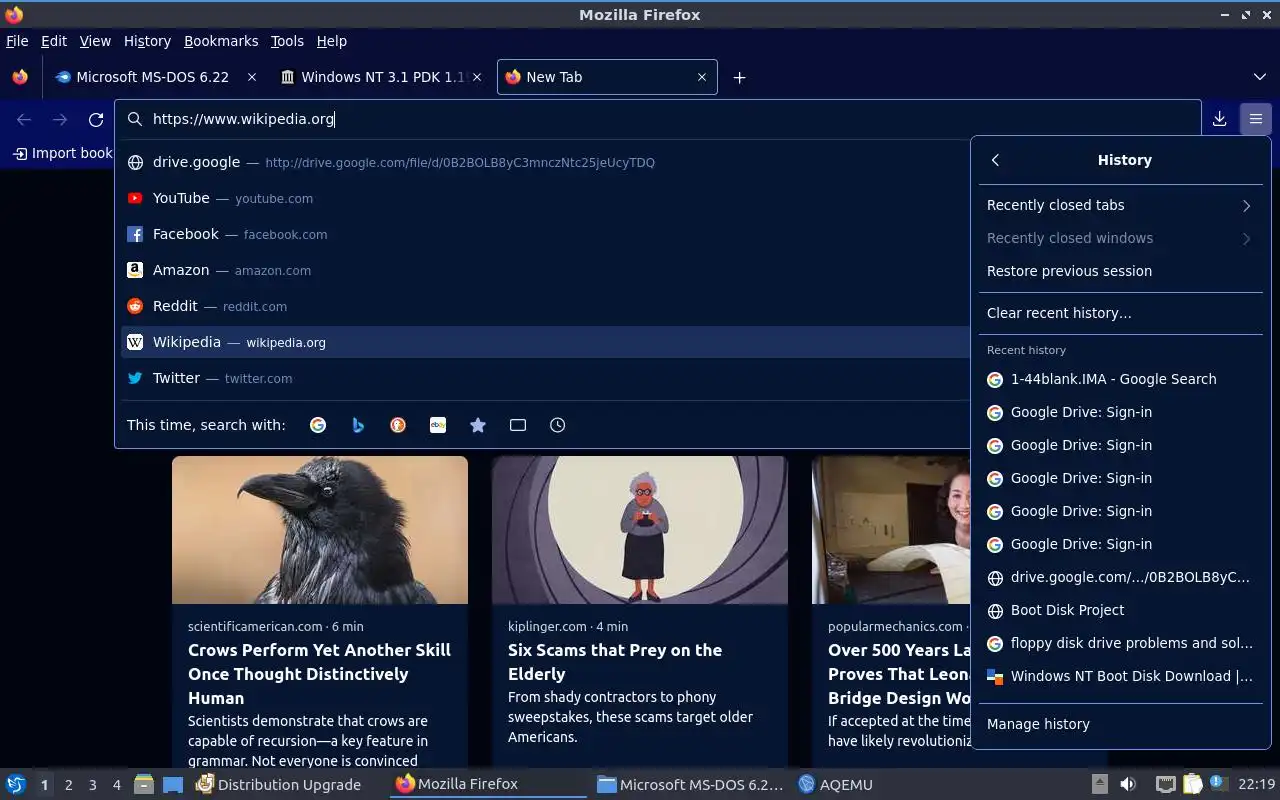
Task: Close the Windows NT 3.1 PDK tab
Action: pos(477,77)
